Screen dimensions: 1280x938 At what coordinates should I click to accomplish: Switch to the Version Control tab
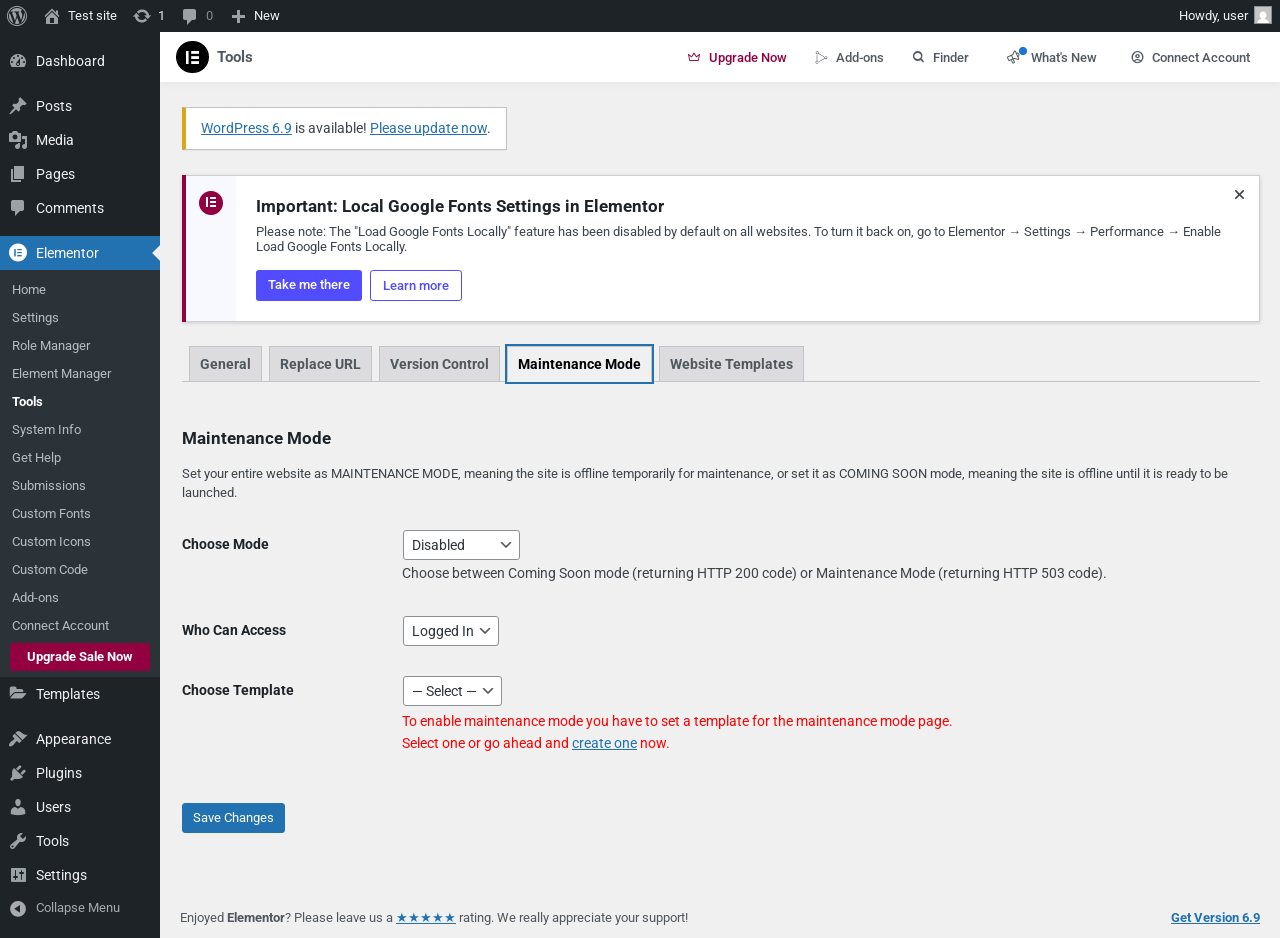(439, 364)
